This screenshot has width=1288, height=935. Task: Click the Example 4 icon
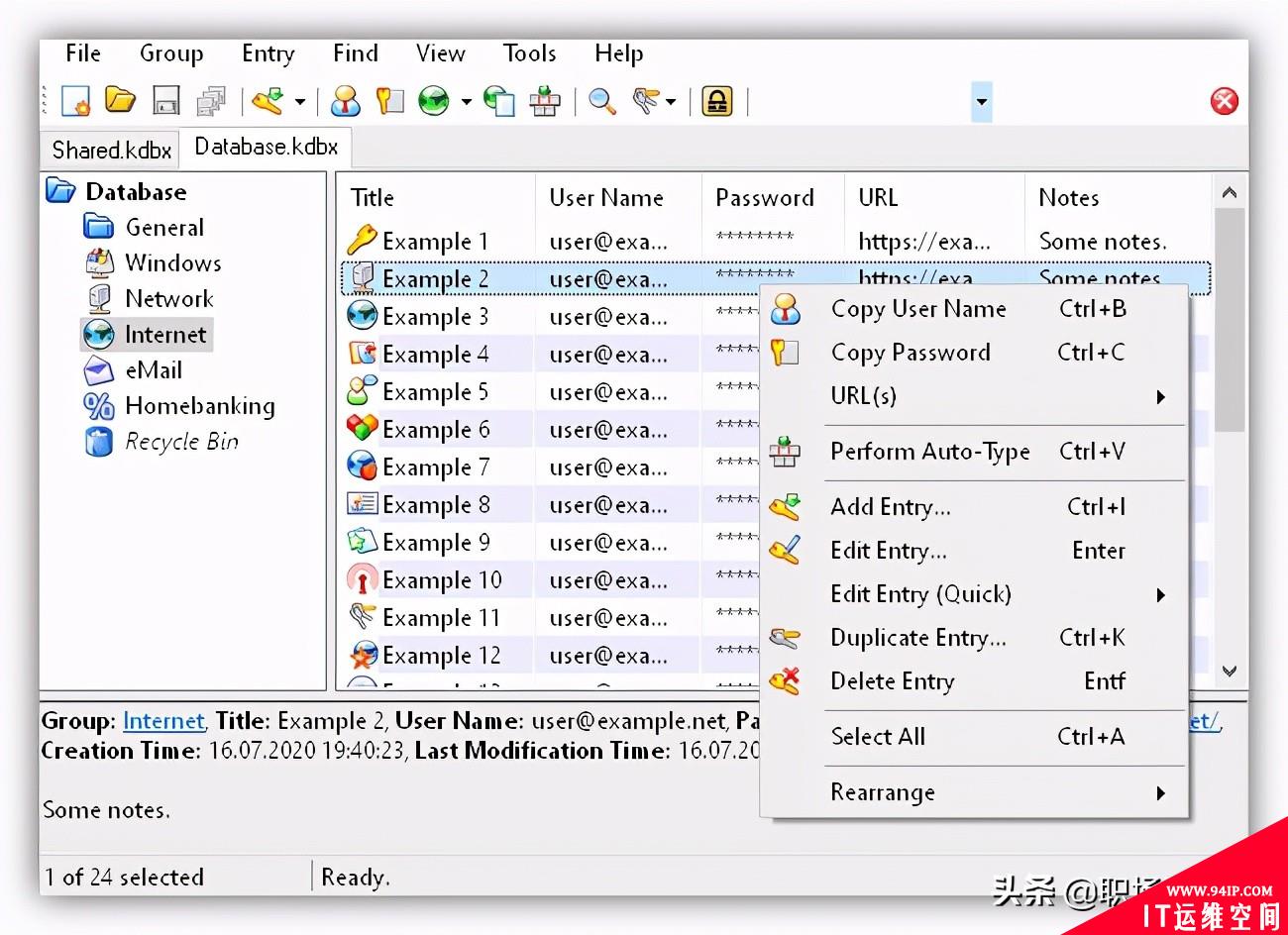pyautogui.click(x=362, y=354)
